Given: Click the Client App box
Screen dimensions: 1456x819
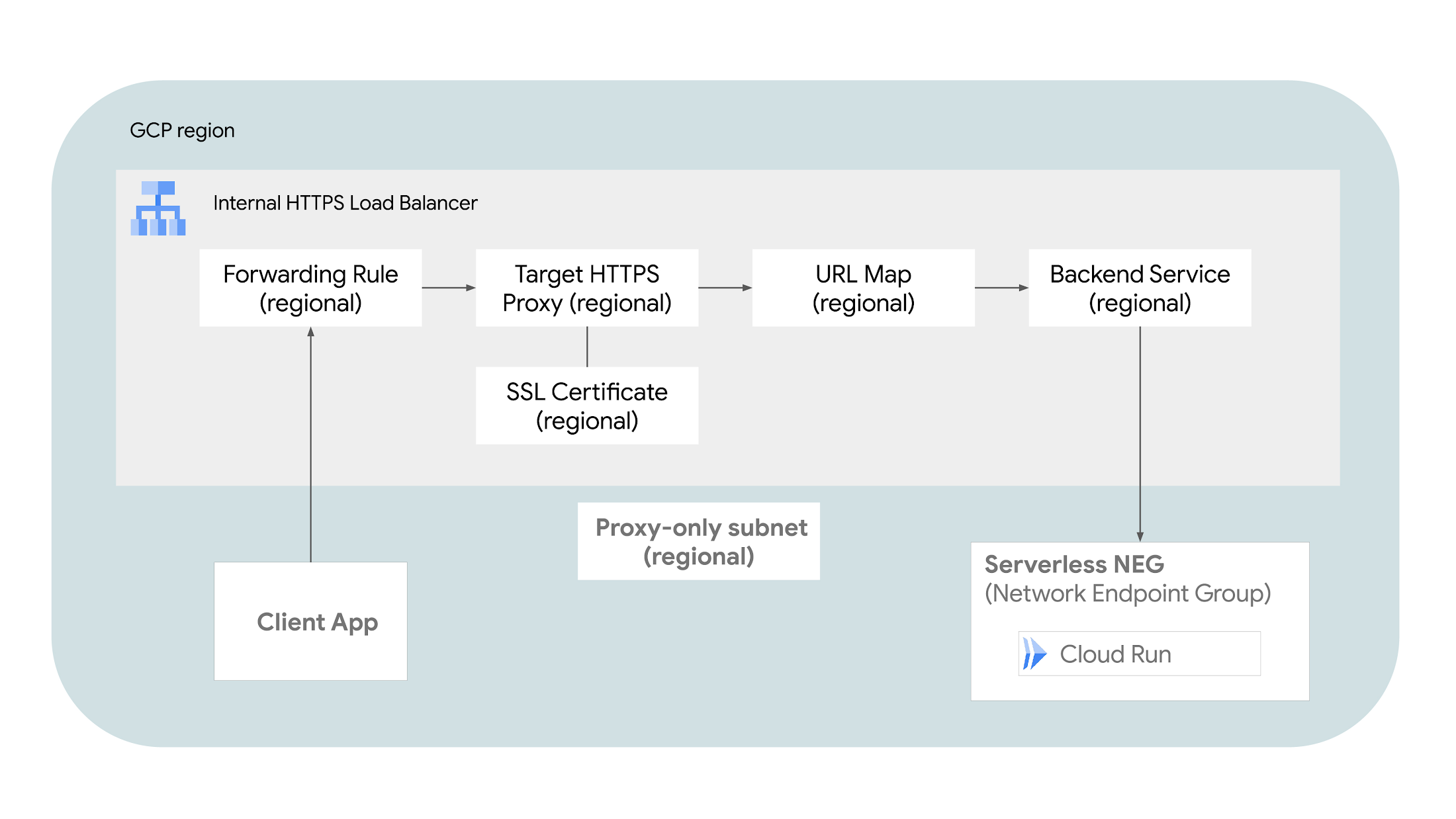Looking at the screenshot, I should (310, 621).
